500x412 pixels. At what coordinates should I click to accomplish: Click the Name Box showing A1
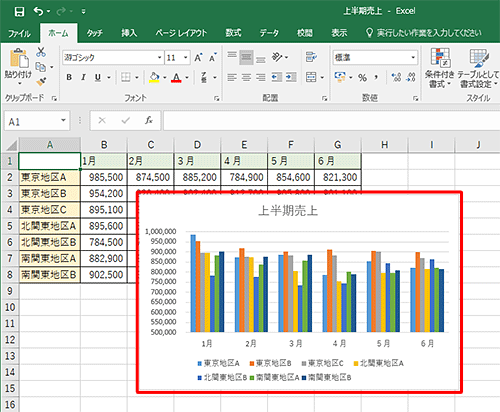37,121
